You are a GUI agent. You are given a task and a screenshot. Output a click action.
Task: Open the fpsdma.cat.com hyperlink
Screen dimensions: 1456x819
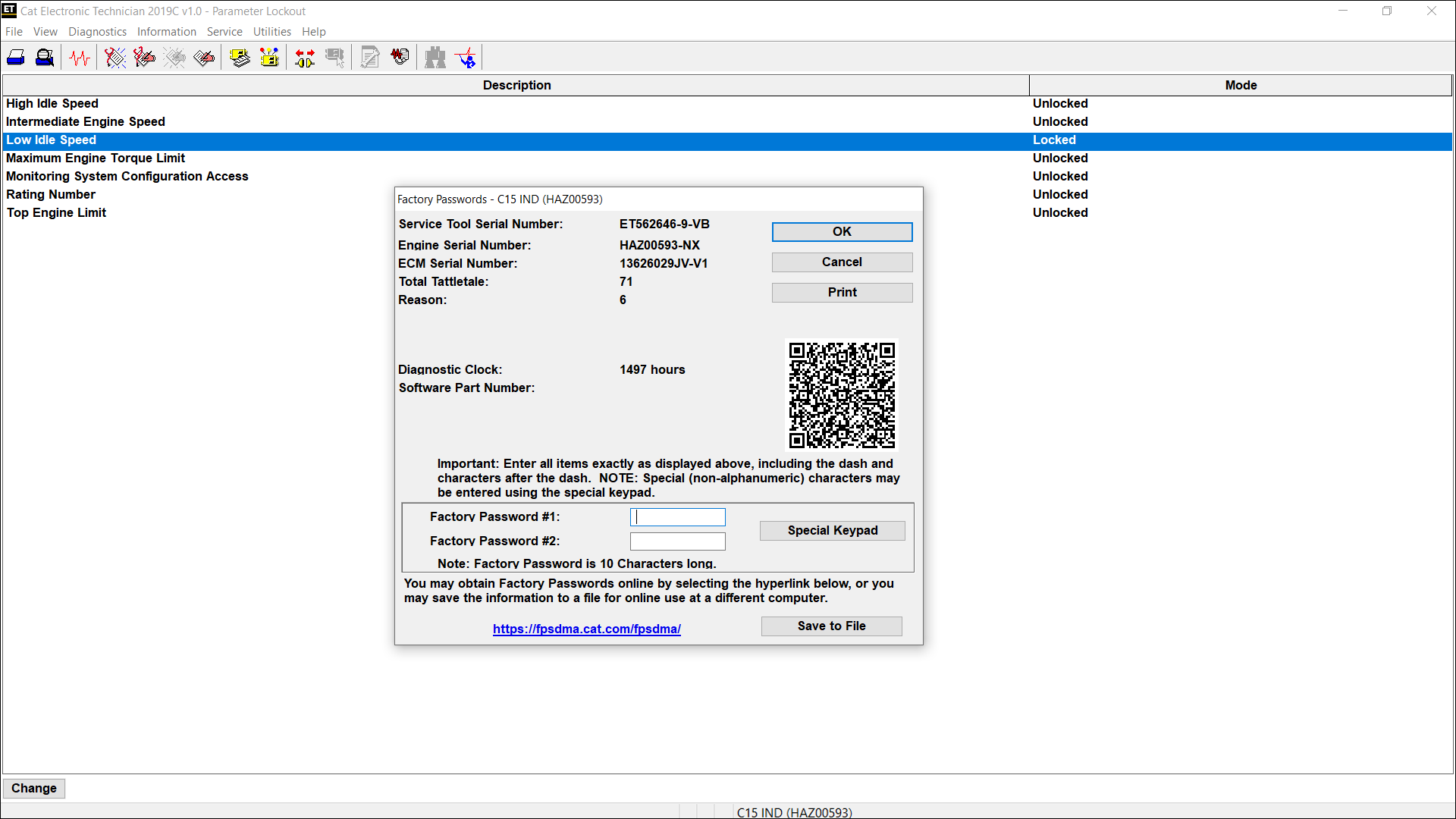coord(586,629)
